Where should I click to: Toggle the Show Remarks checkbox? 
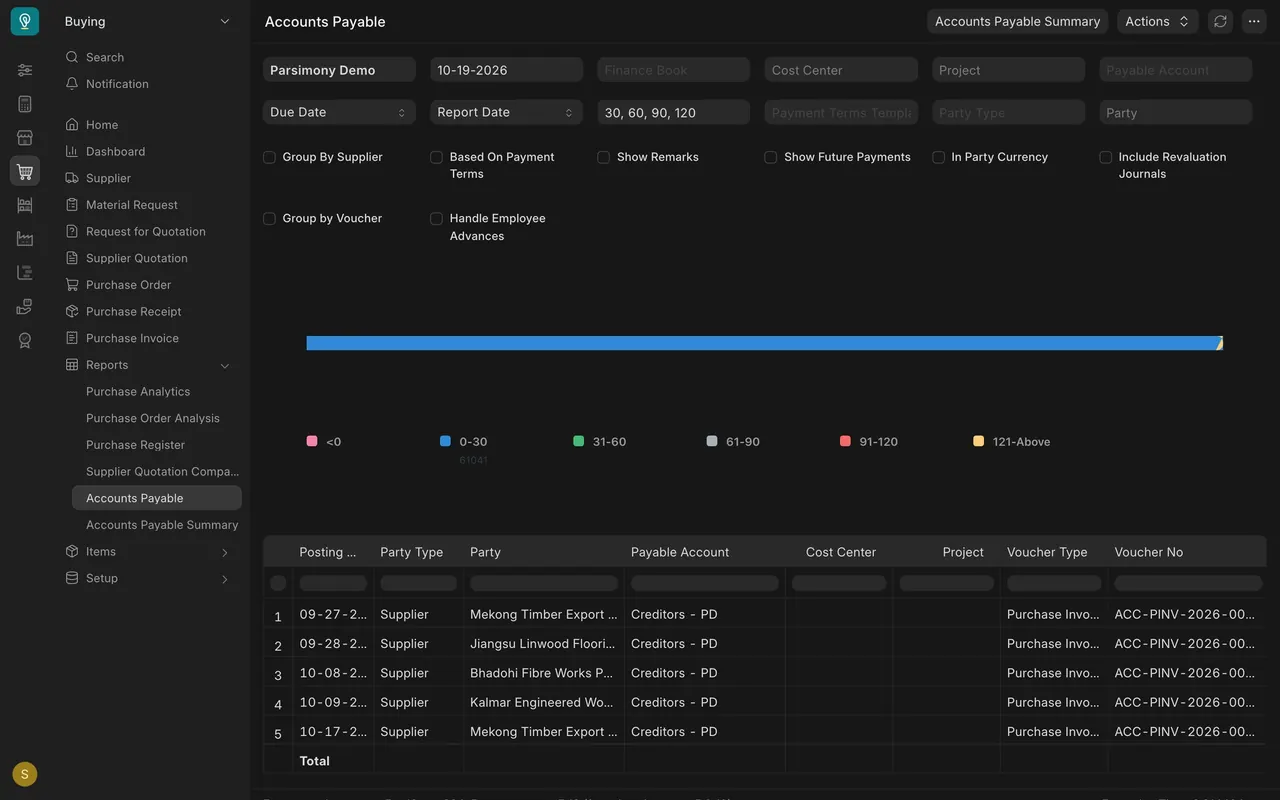(x=603, y=157)
